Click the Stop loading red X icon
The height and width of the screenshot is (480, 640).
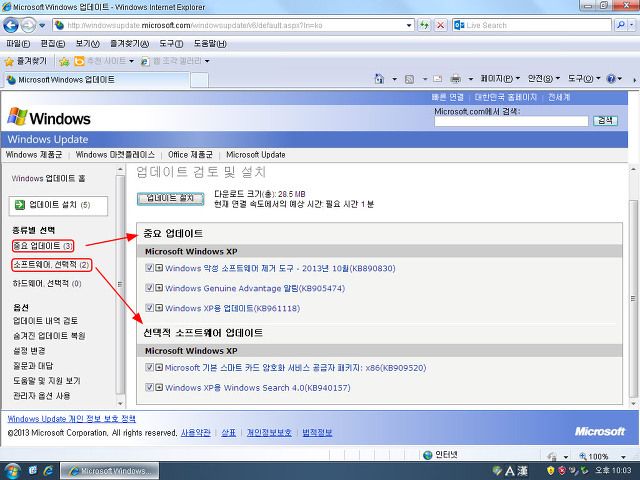point(440,25)
